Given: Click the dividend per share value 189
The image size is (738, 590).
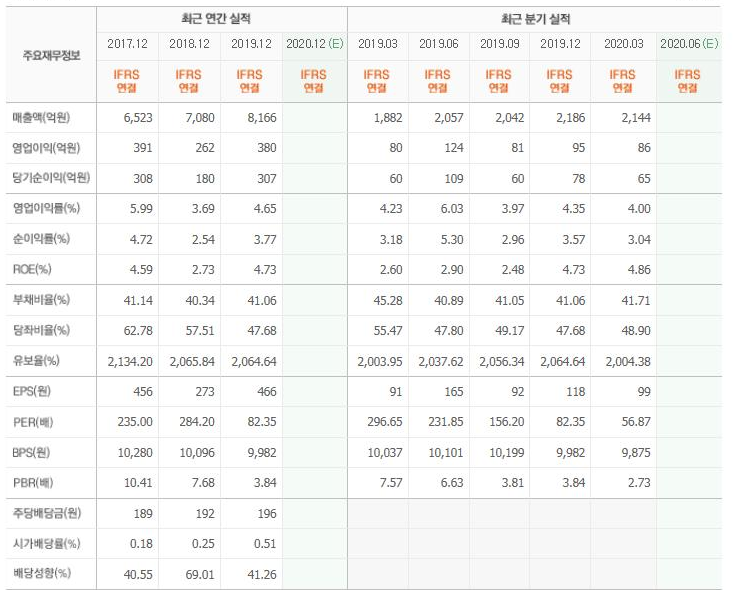Looking at the screenshot, I should [143, 513].
